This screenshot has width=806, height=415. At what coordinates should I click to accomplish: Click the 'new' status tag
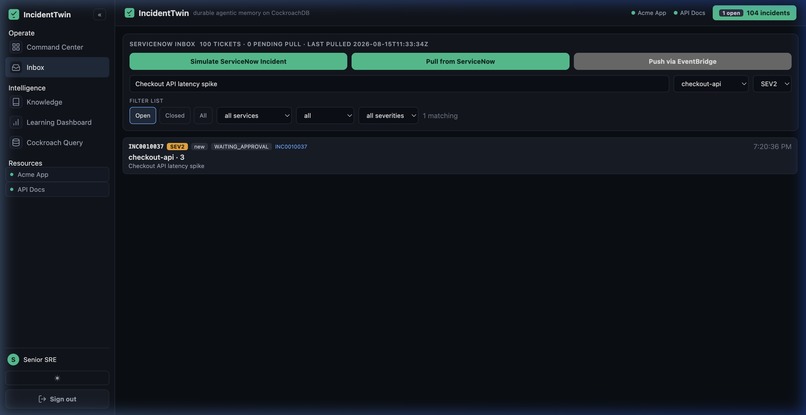point(199,147)
